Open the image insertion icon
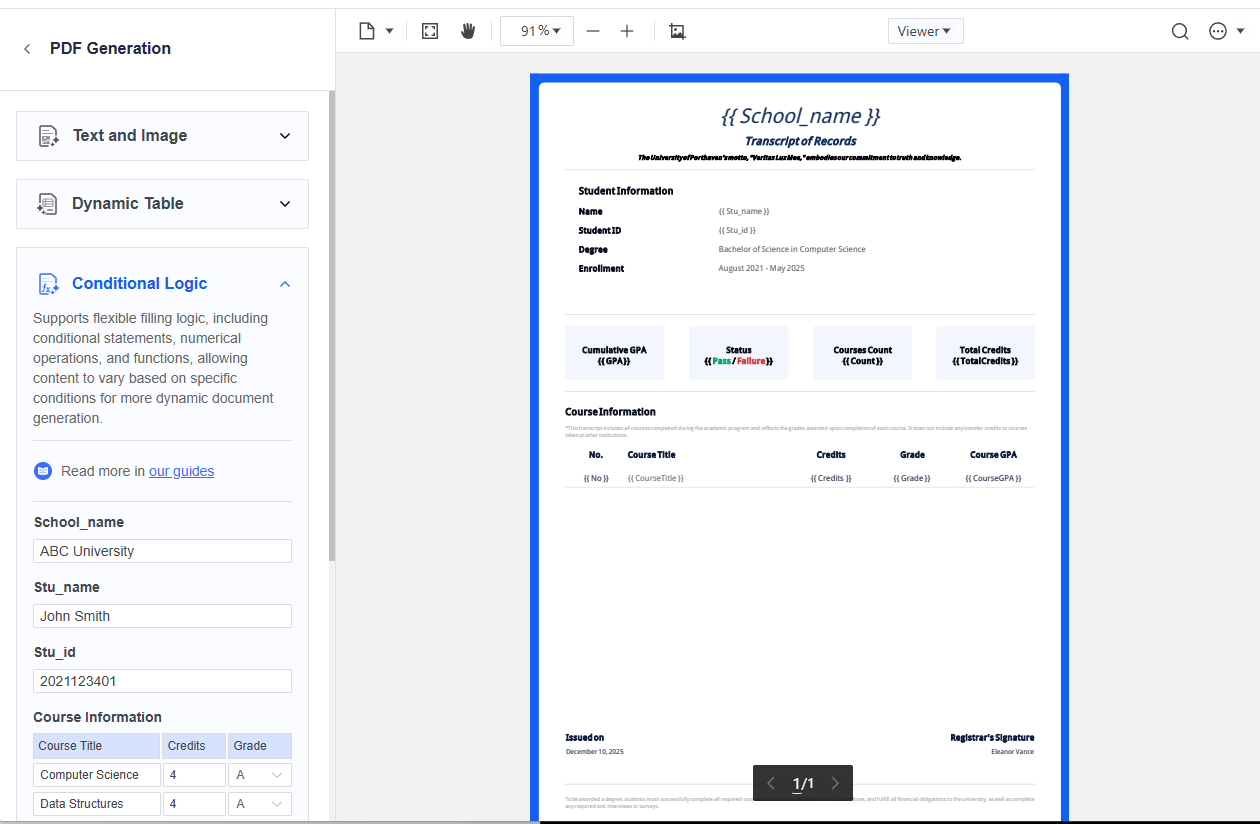1260x824 pixels. click(677, 31)
